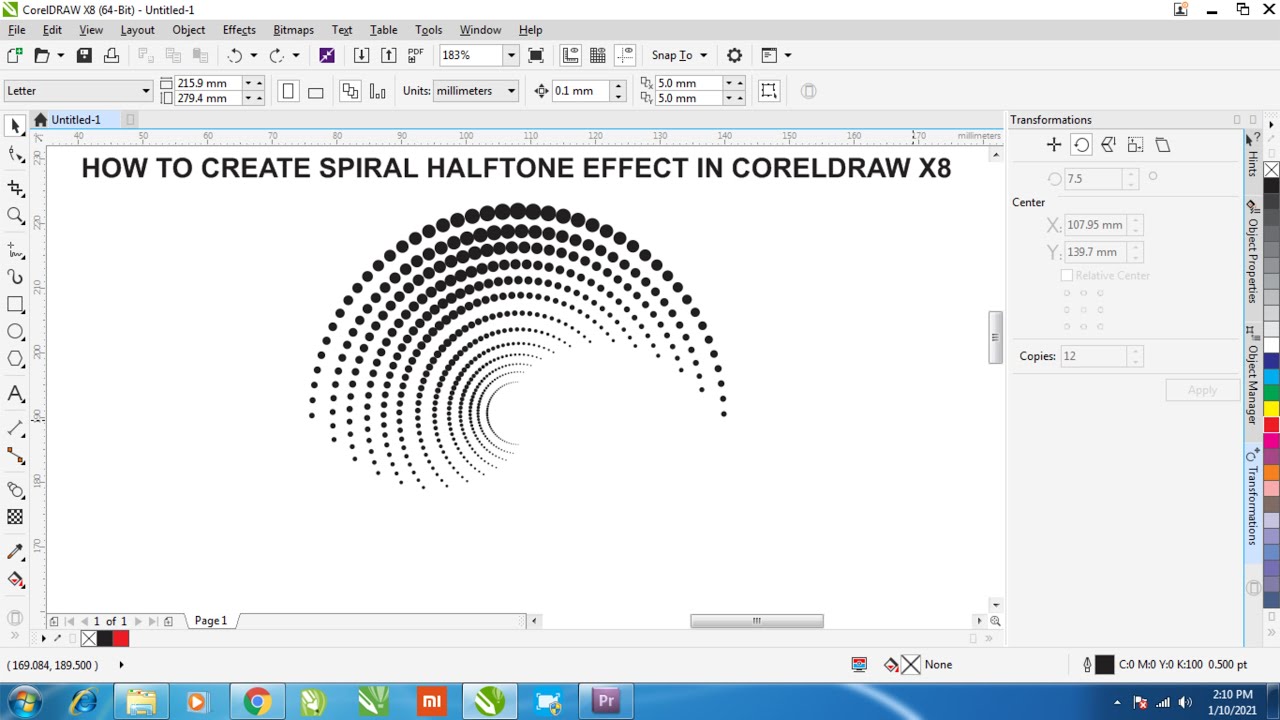
Task: Open Google Chrome from taskbar
Action: [257, 702]
